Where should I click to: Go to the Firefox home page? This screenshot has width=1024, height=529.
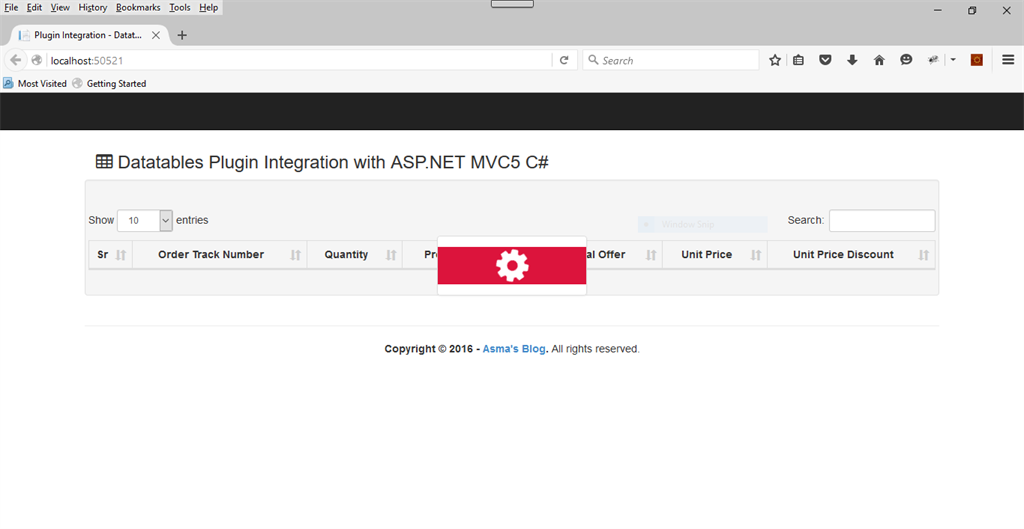pos(879,60)
